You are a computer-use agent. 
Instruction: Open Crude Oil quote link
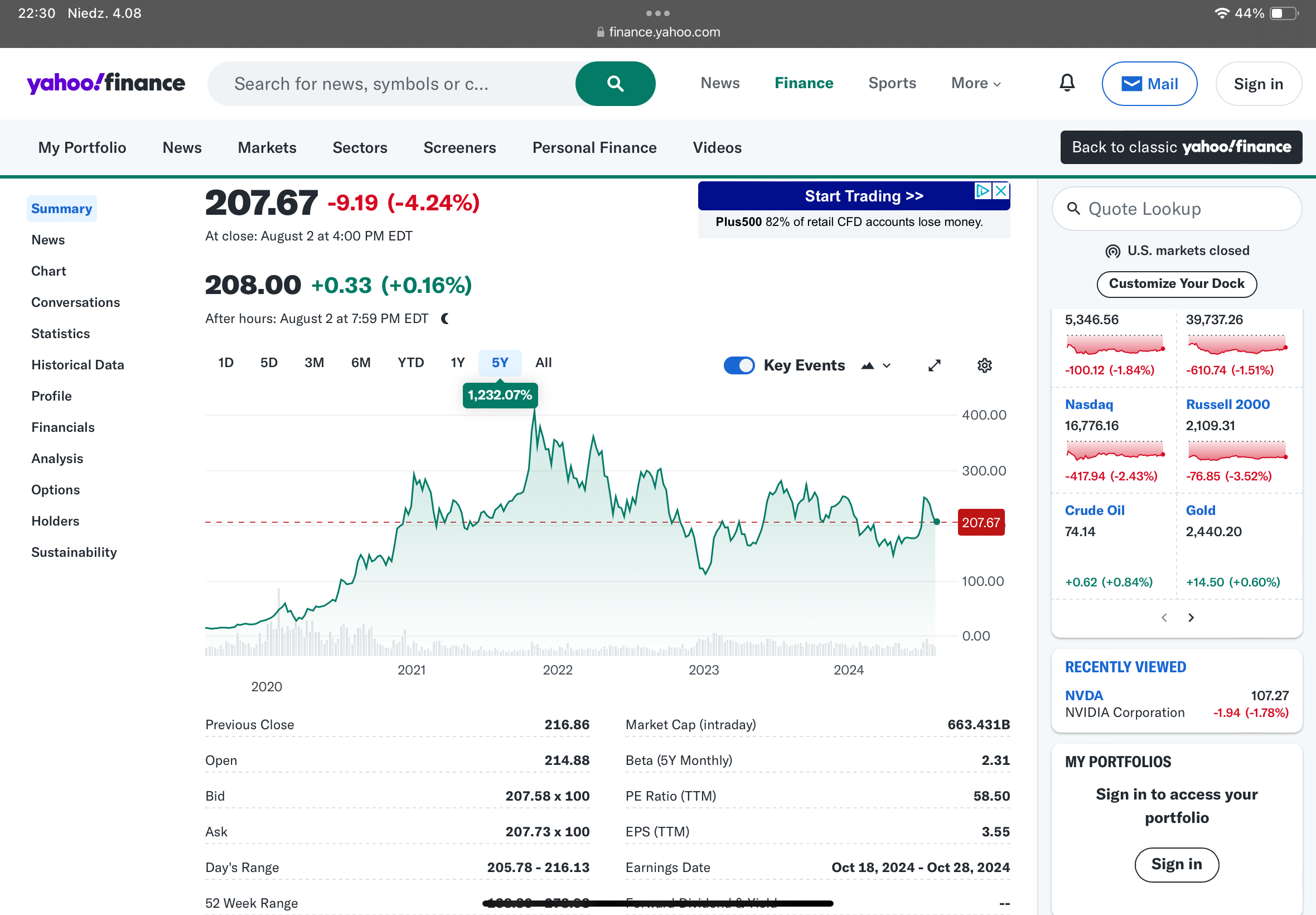click(1094, 511)
